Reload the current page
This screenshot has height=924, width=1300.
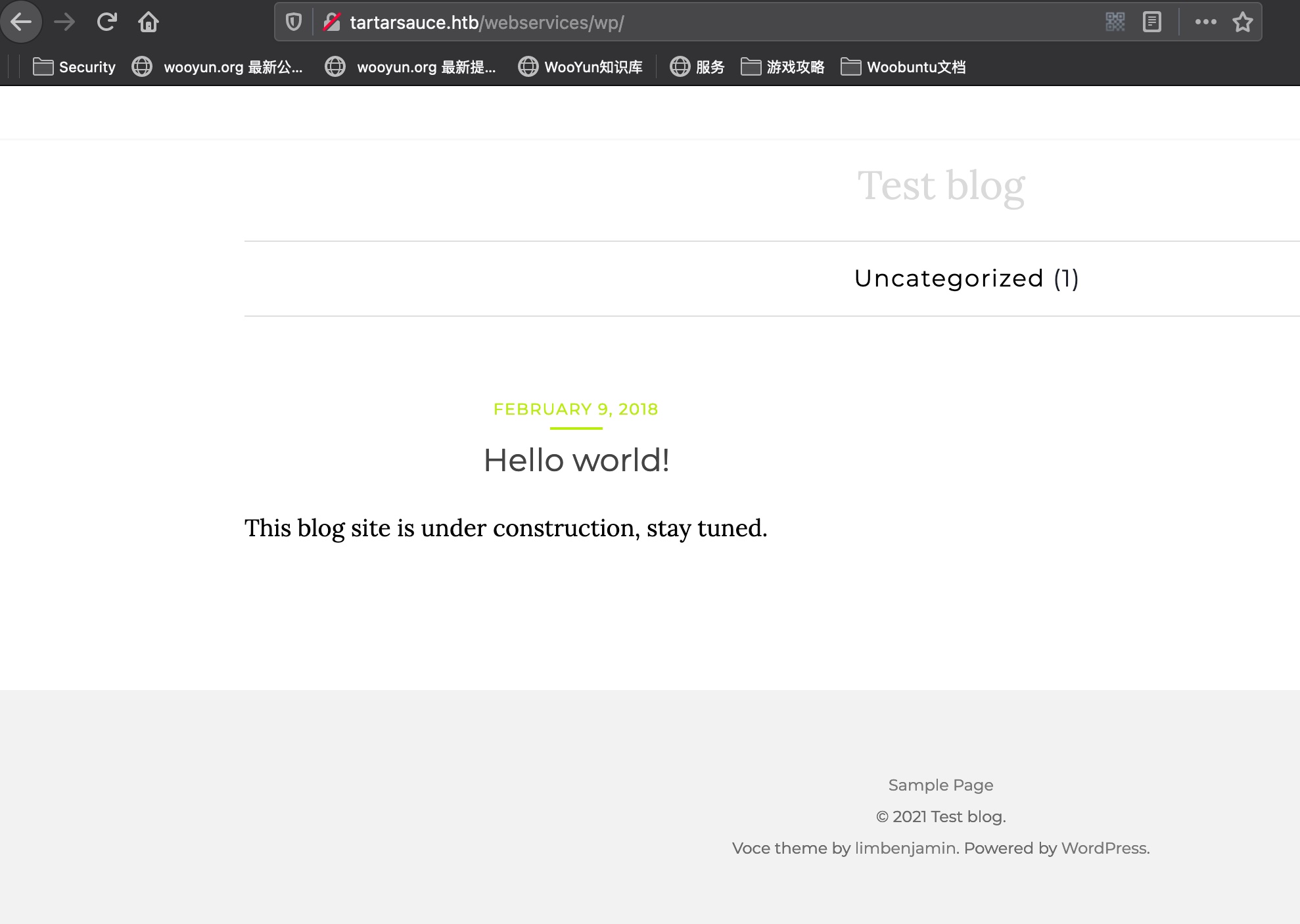pos(106,22)
